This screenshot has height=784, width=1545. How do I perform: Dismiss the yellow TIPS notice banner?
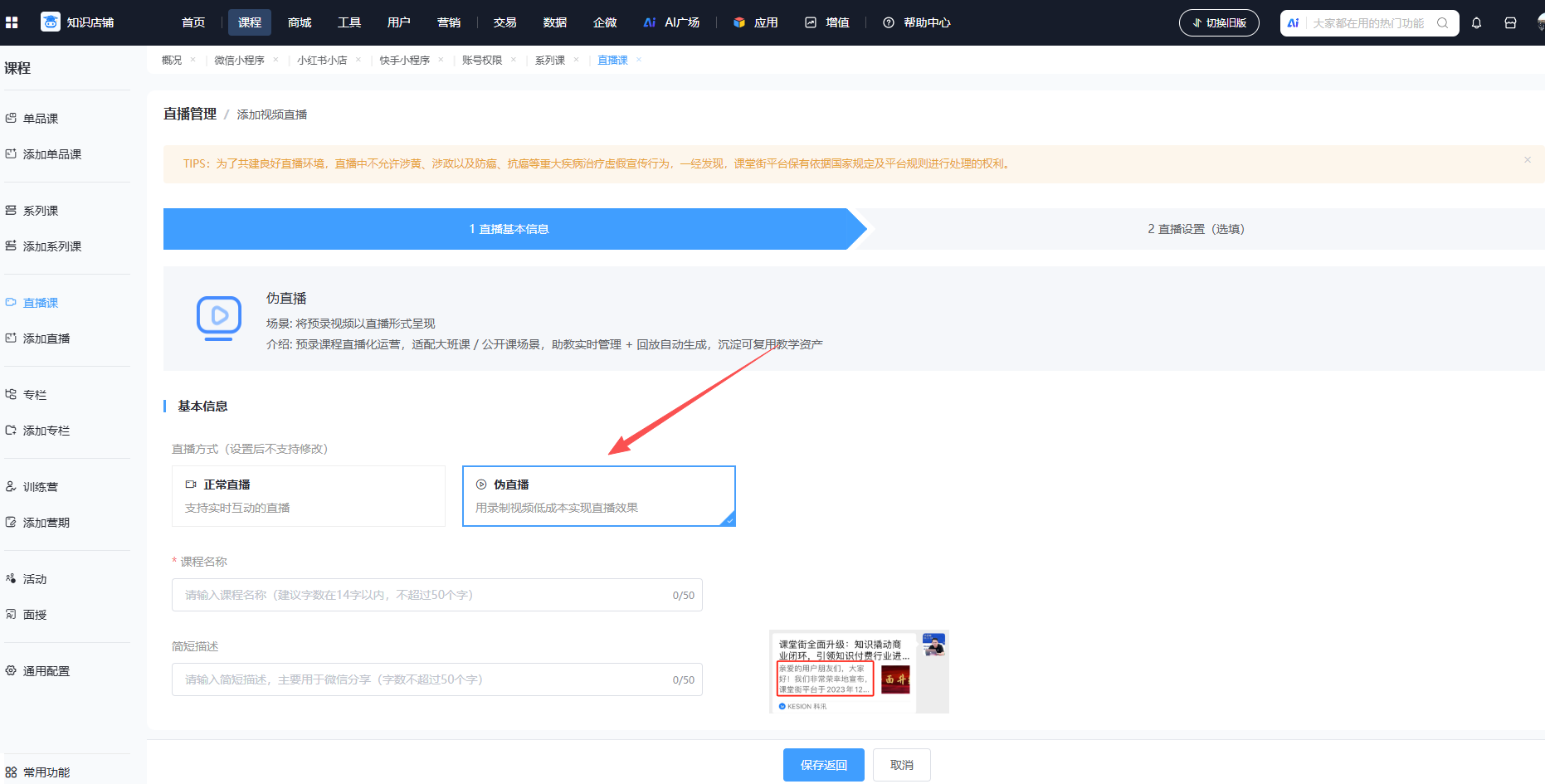[x=1527, y=160]
